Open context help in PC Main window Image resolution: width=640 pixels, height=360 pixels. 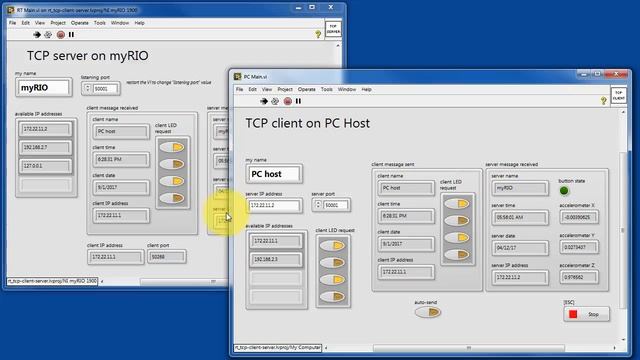[x=604, y=101]
